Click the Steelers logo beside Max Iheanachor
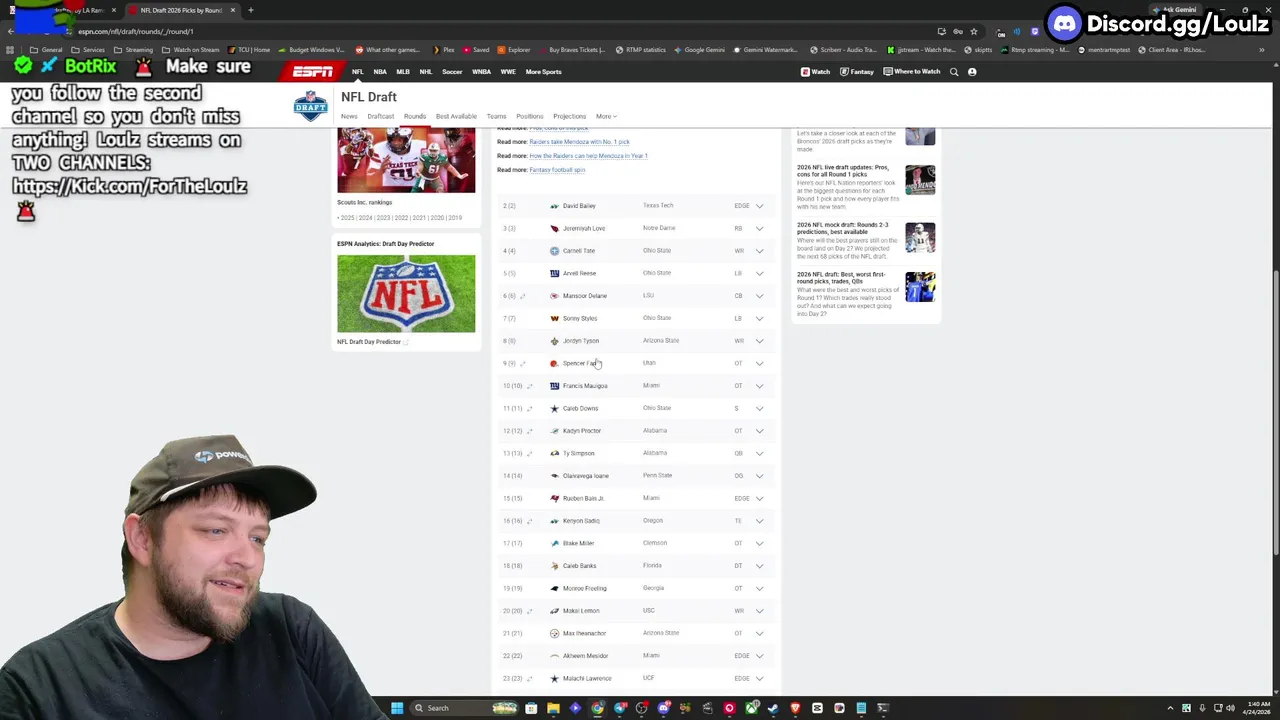 [554, 633]
